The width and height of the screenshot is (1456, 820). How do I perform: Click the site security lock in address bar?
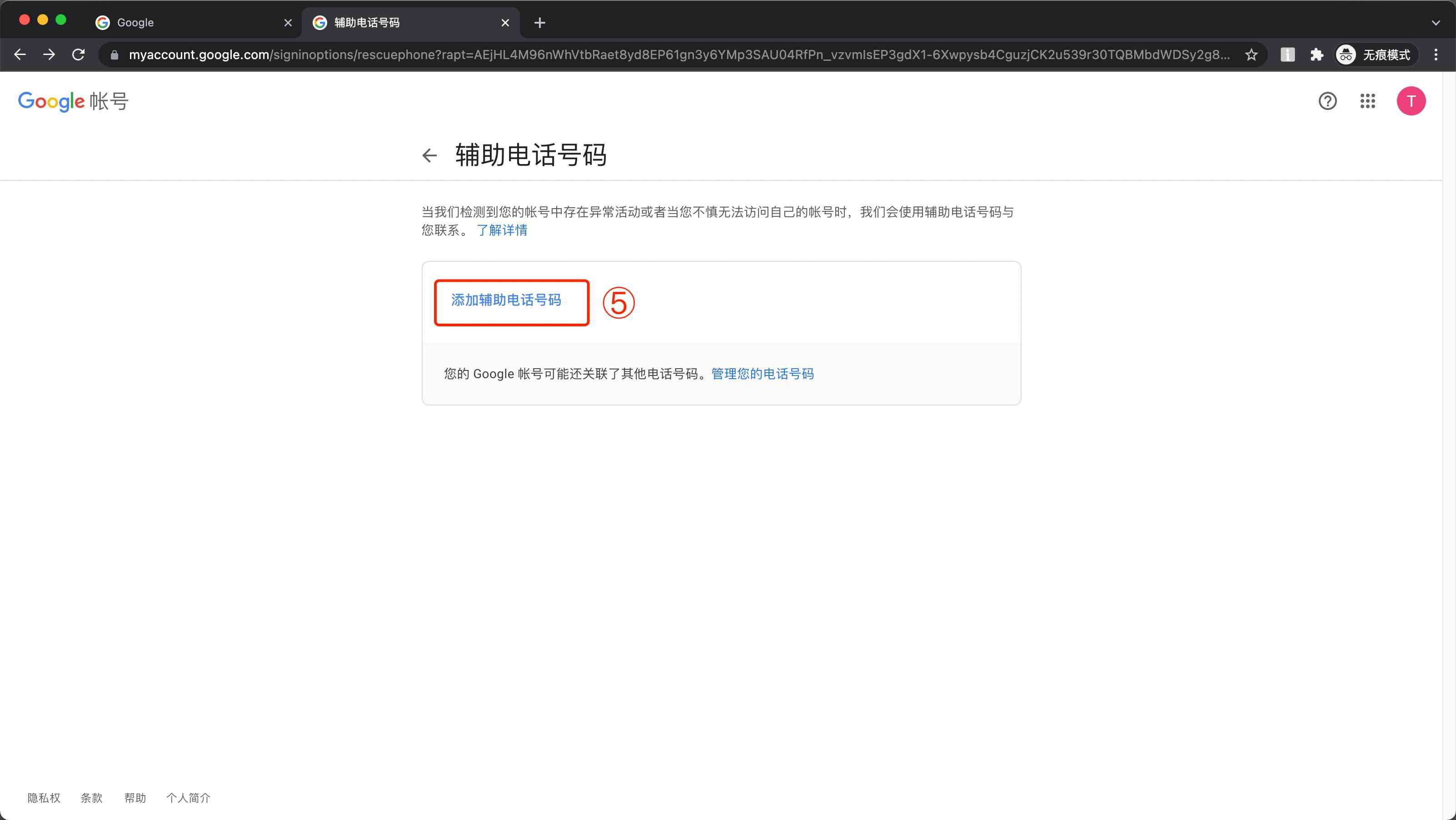[114, 54]
